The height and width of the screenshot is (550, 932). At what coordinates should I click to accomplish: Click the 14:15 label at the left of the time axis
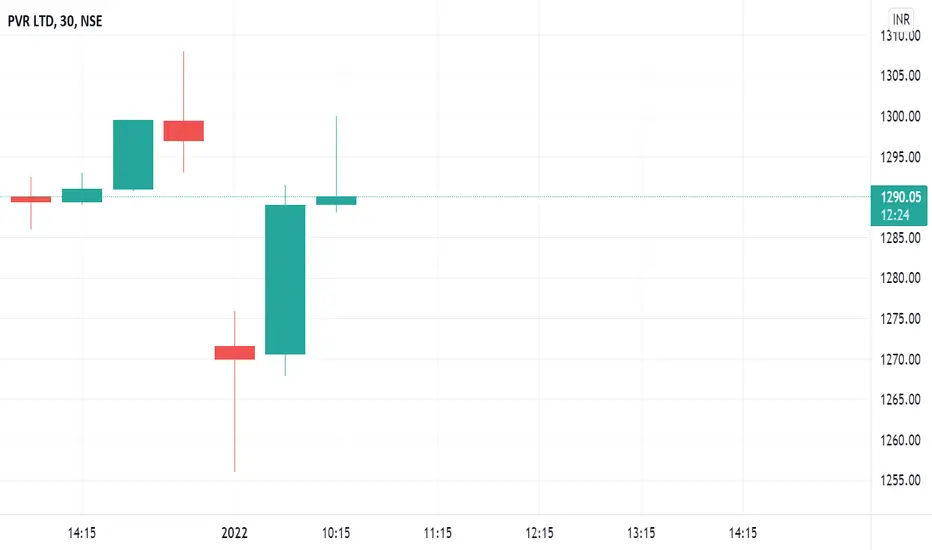[81, 533]
